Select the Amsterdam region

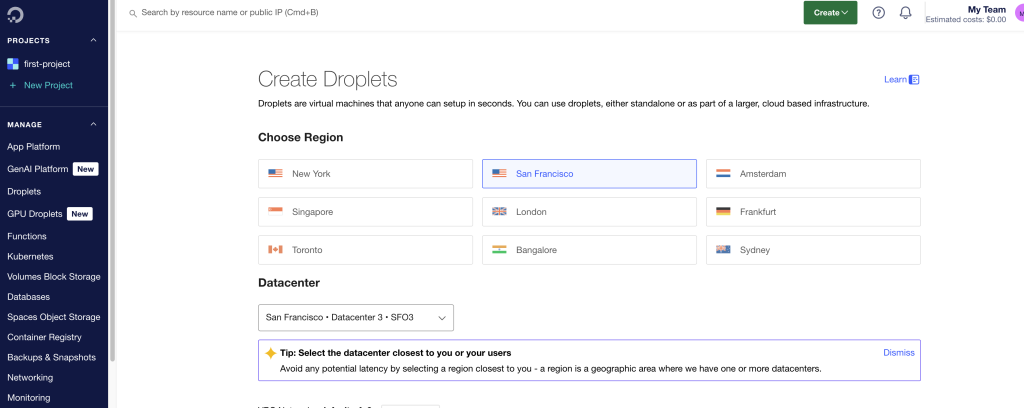point(813,174)
